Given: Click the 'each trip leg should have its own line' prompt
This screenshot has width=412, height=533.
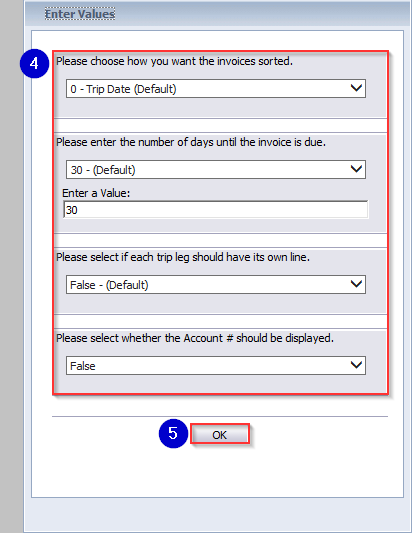Looking at the screenshot, I should pos(183,257).
